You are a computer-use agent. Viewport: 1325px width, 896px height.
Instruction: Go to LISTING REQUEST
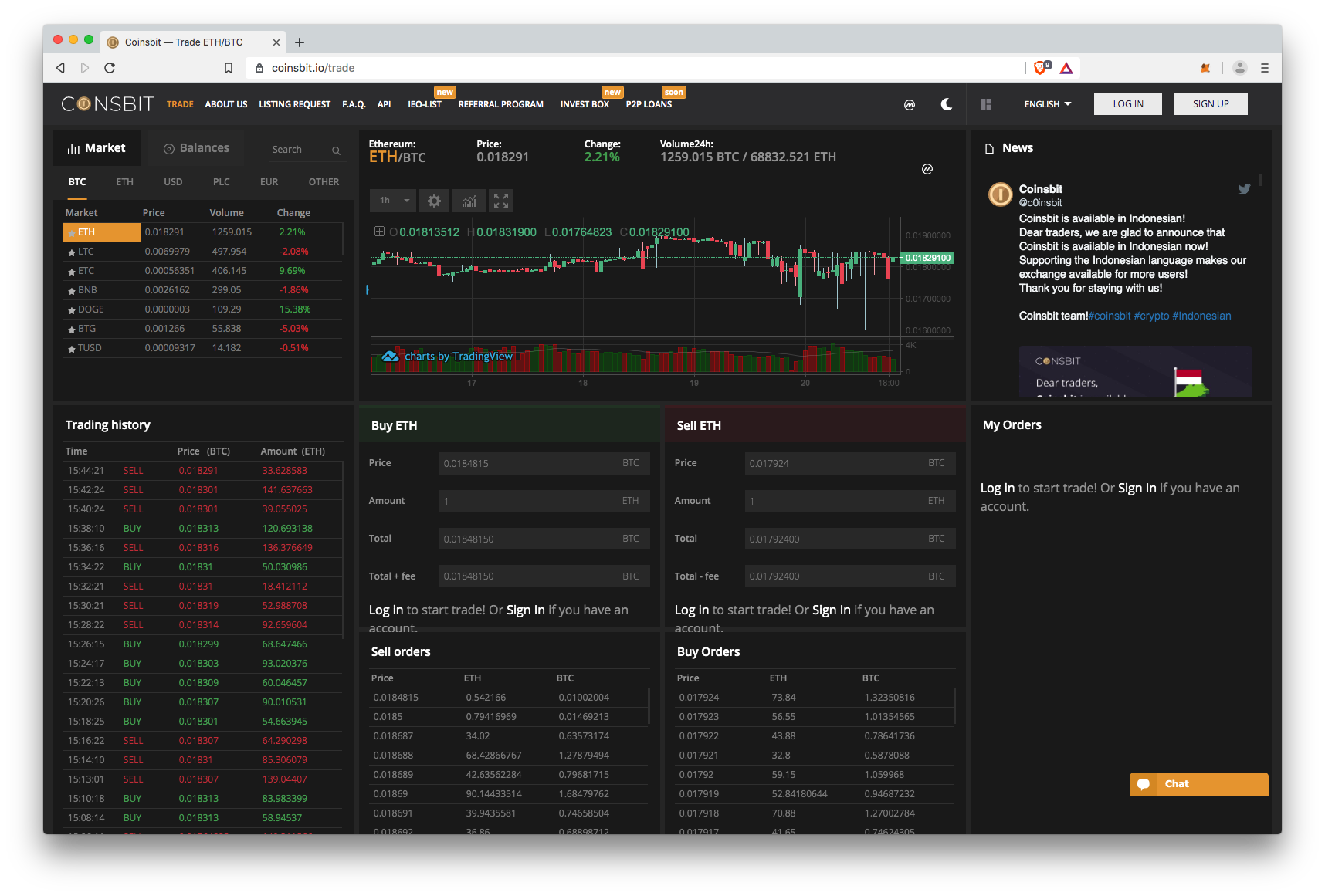295,104
